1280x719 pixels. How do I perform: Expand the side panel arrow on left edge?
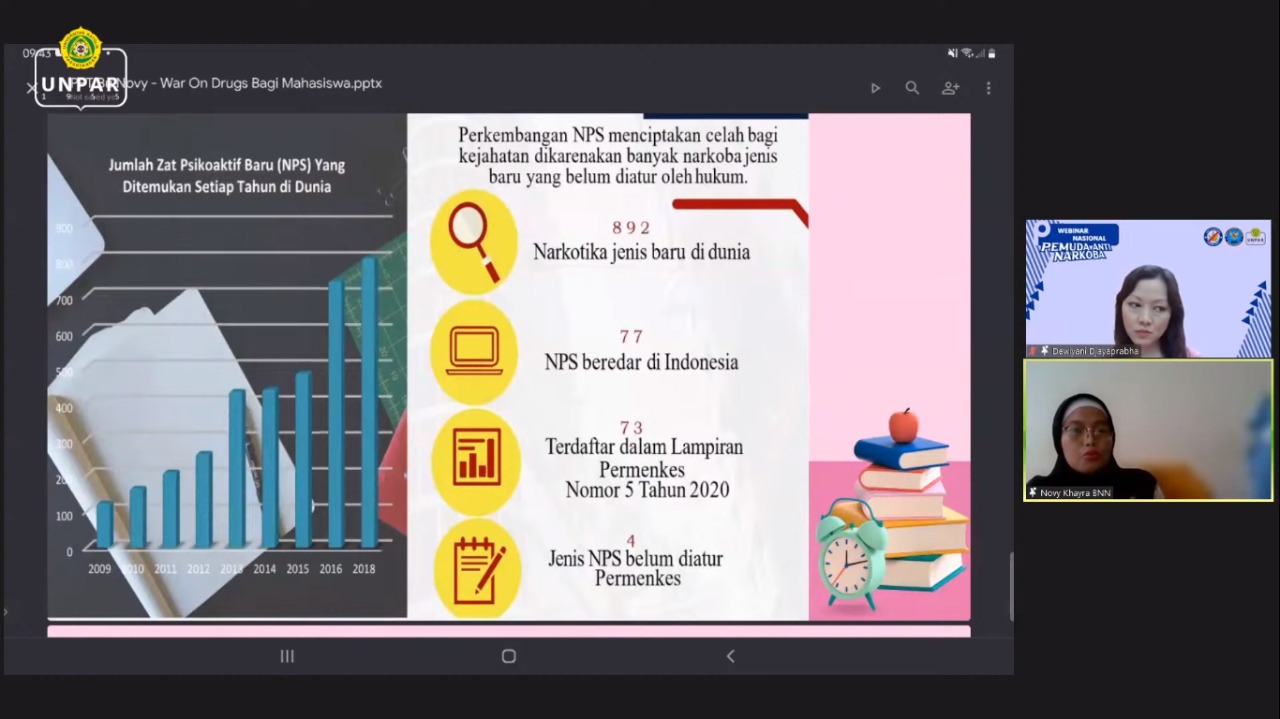pos(5,611)
